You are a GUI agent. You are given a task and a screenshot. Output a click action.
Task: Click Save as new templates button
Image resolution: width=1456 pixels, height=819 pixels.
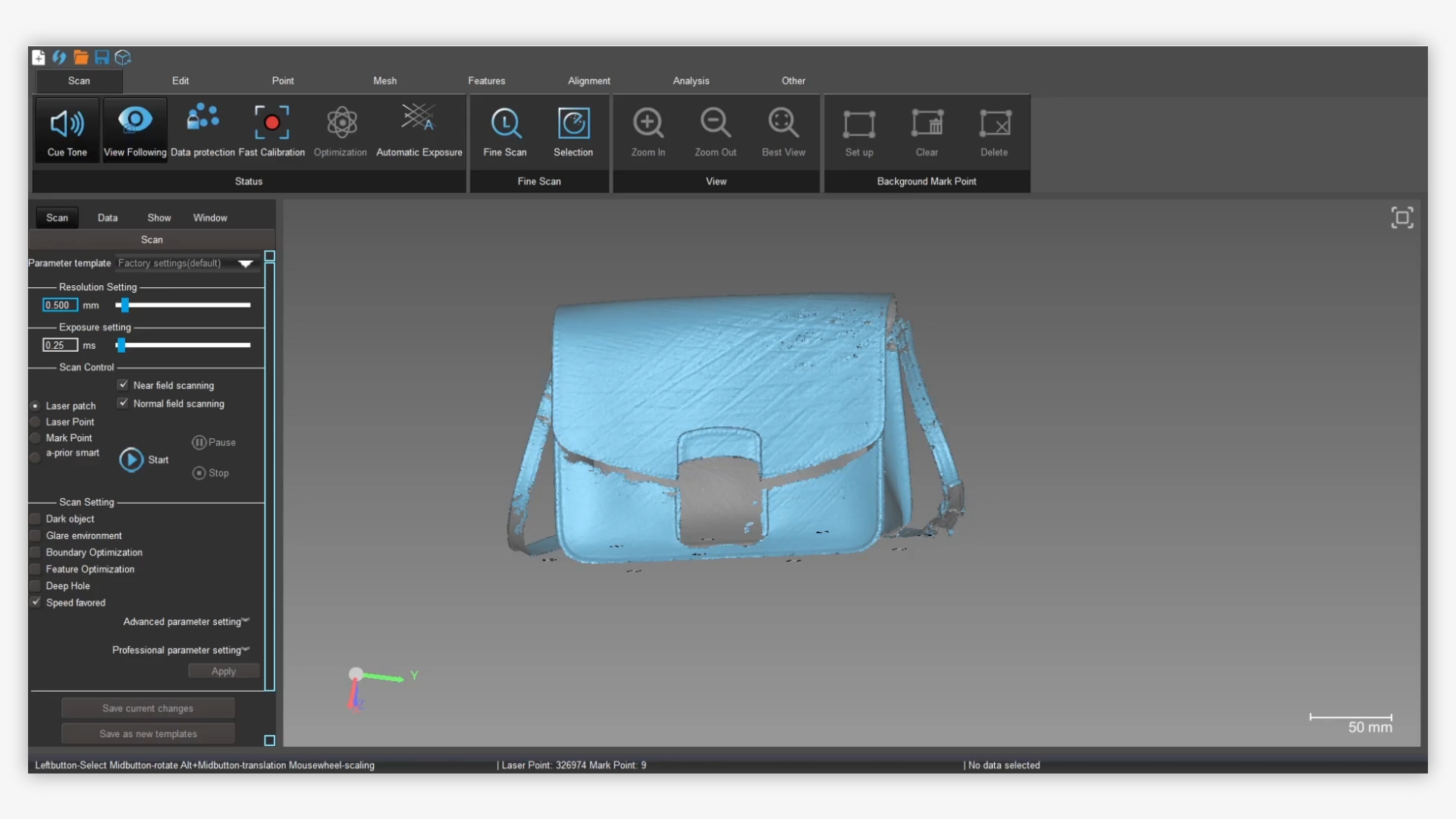pyautogui.click(x=148, y=734)
